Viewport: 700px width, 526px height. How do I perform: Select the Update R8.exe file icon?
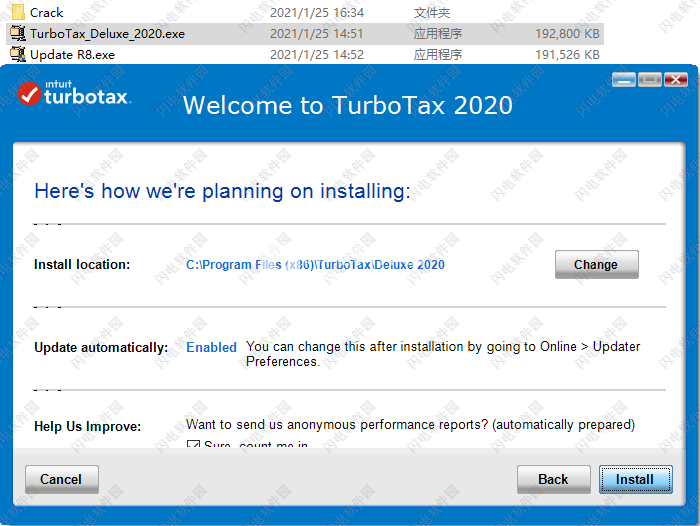(18, 54)
